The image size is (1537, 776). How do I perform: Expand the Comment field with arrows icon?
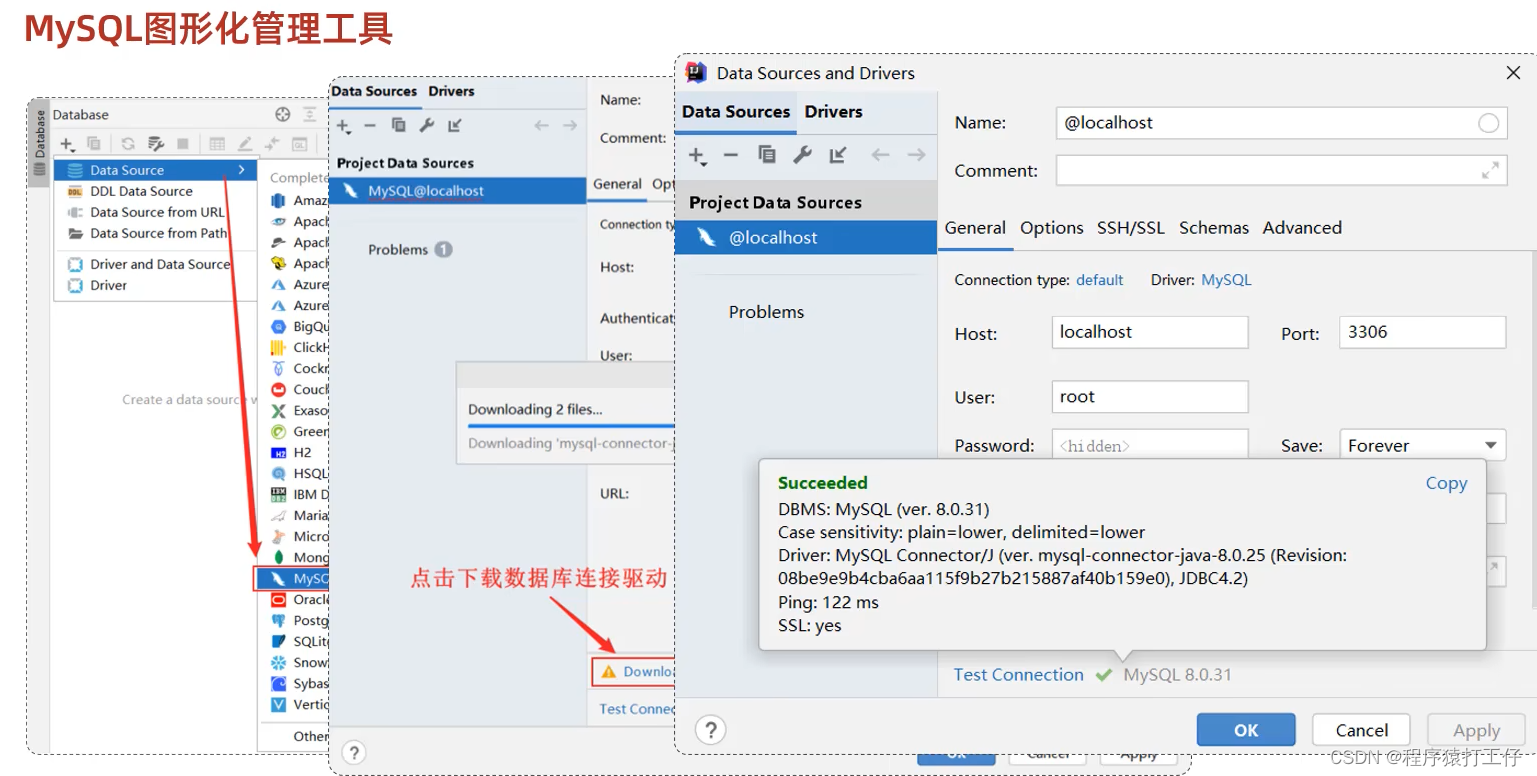tap(1490, 170)
